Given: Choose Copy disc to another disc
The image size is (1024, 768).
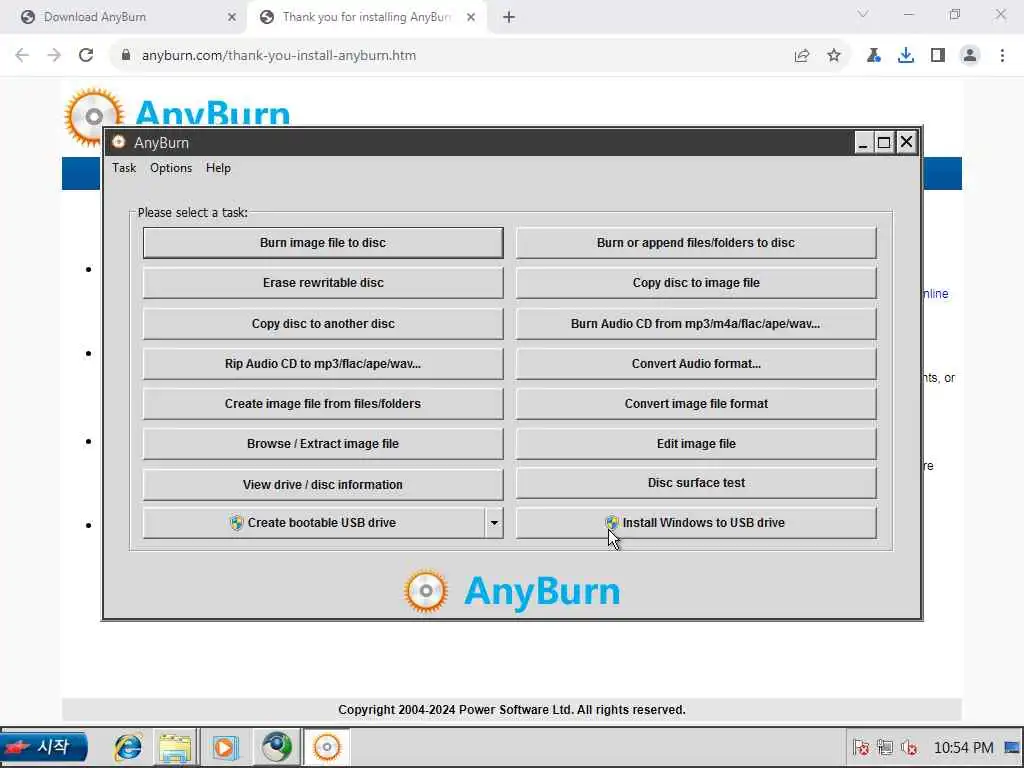Looking at the screenshot, I should [323, 324].
